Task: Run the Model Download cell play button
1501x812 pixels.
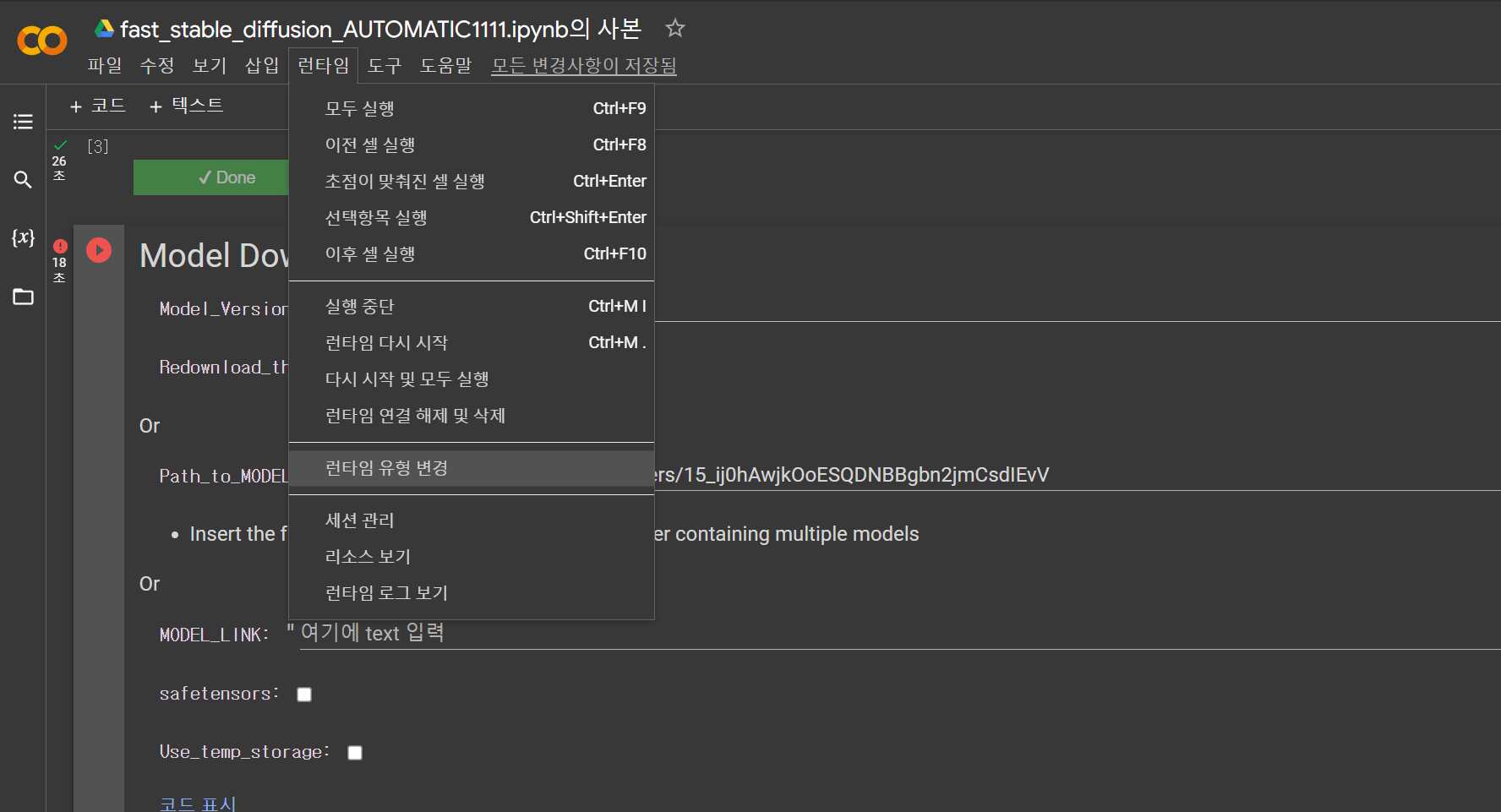Action: (x=99, y=250)
